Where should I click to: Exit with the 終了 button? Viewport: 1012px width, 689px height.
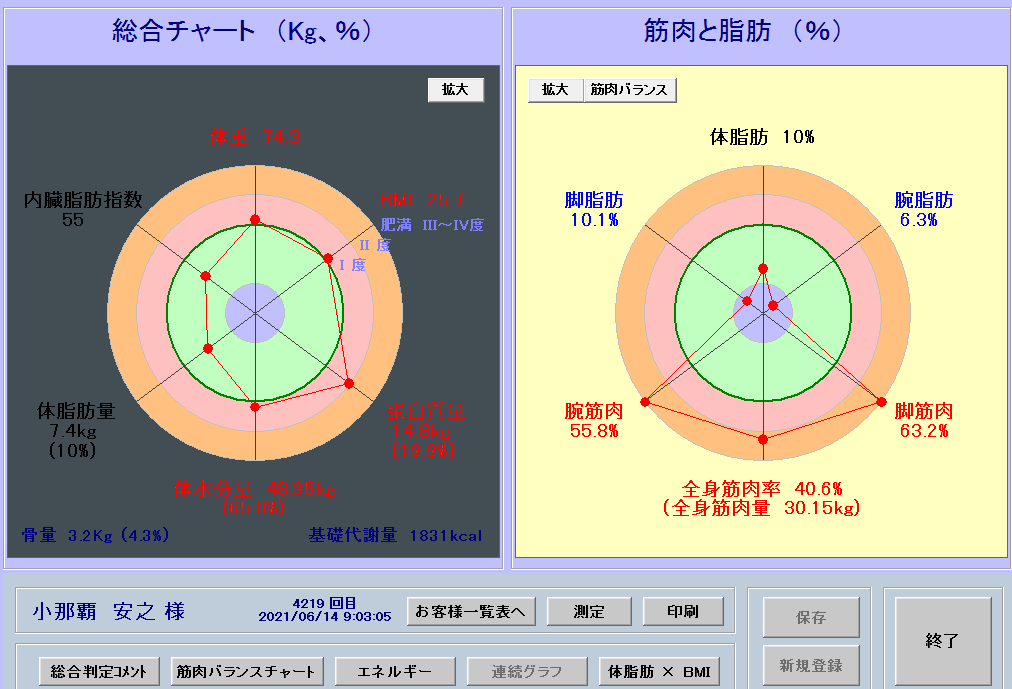click(x=942, y=641)
